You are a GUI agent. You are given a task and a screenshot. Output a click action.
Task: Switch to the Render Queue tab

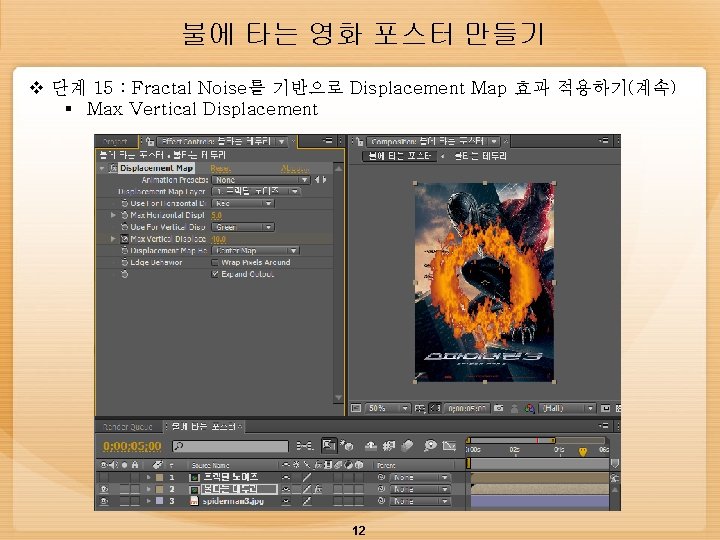[128, 427]
